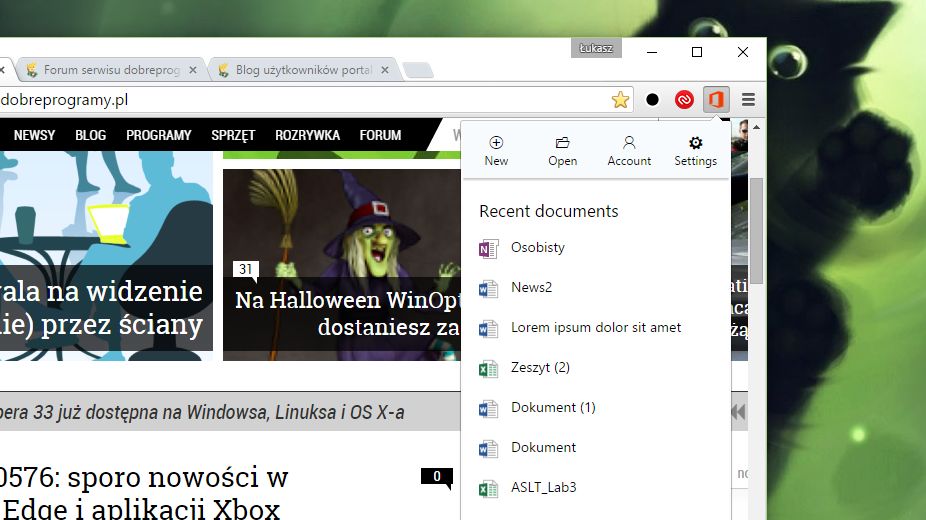The height and width of the screenshot is (520, 926).
Task: Open the ROZRYWKA site menu
Action: pyautogui.click(x=307, y=135)
